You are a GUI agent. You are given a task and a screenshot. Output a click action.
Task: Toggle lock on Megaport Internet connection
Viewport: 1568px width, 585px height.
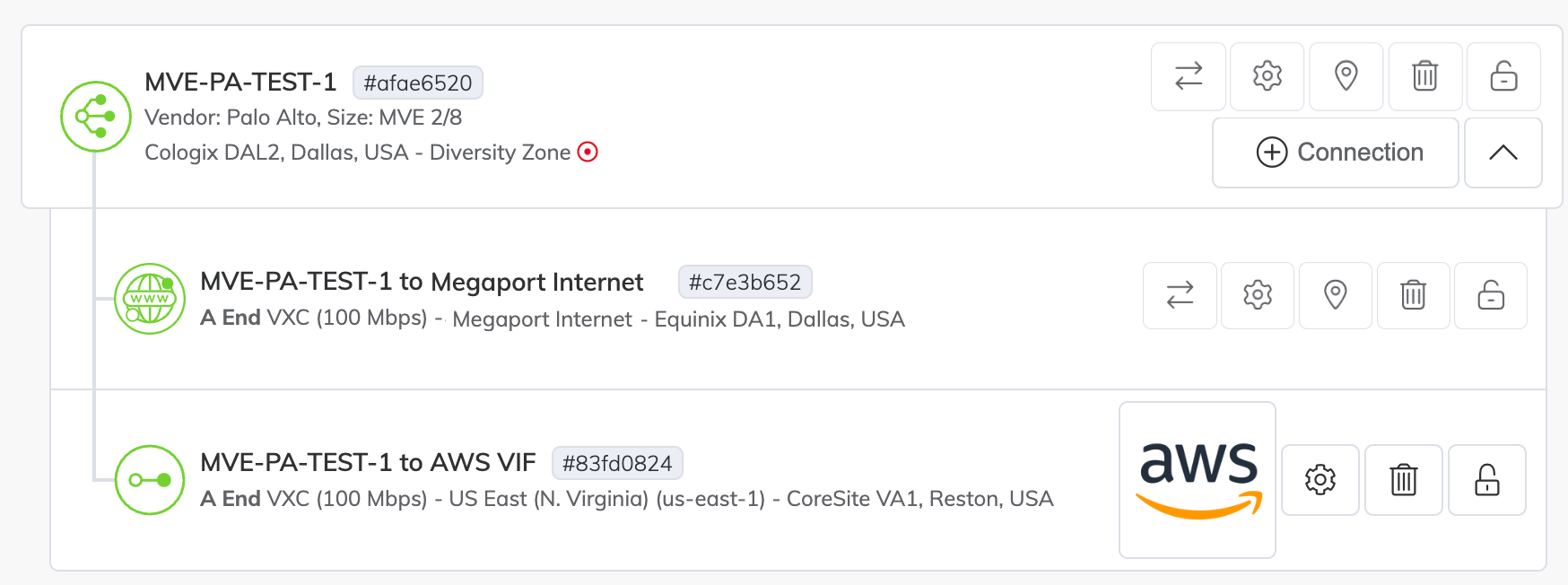[1491, 295]
